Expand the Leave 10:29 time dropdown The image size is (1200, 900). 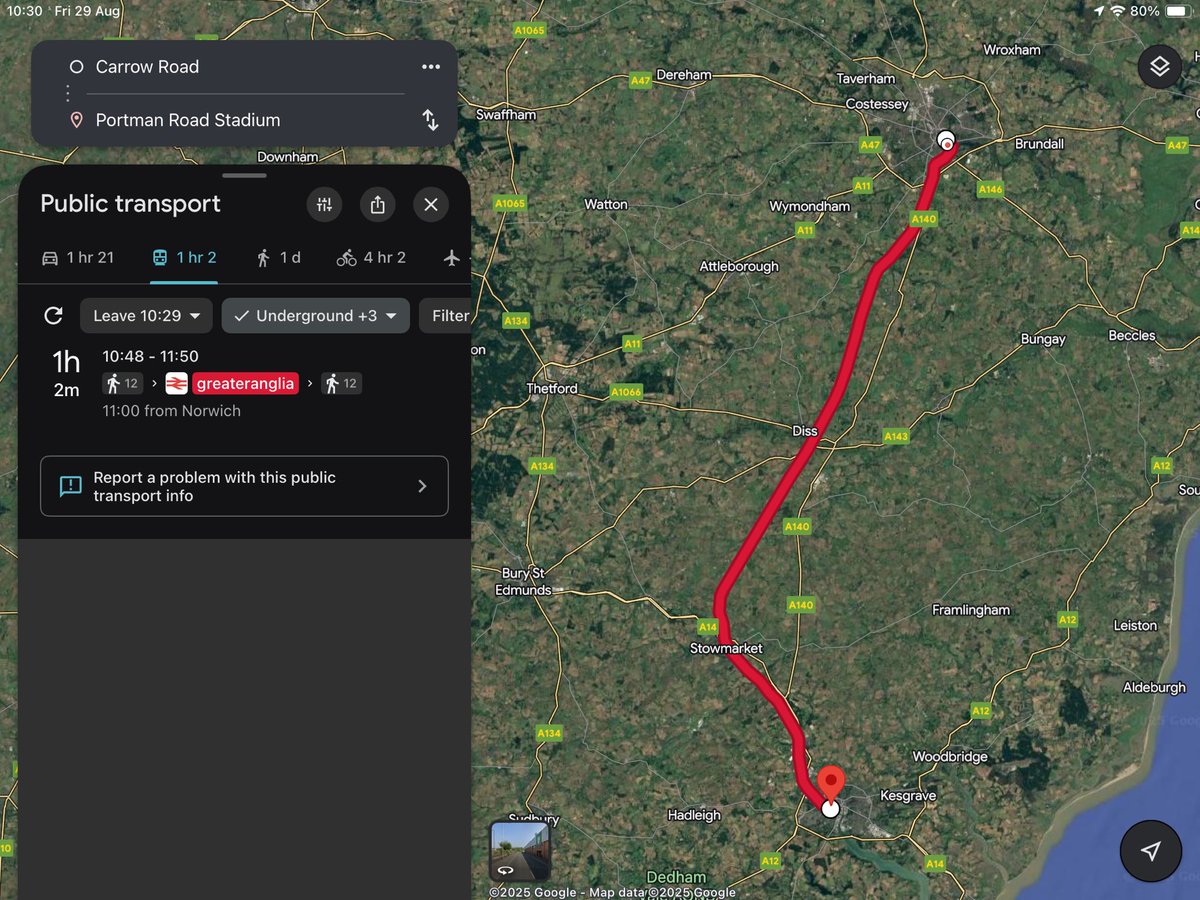(146, 316)
